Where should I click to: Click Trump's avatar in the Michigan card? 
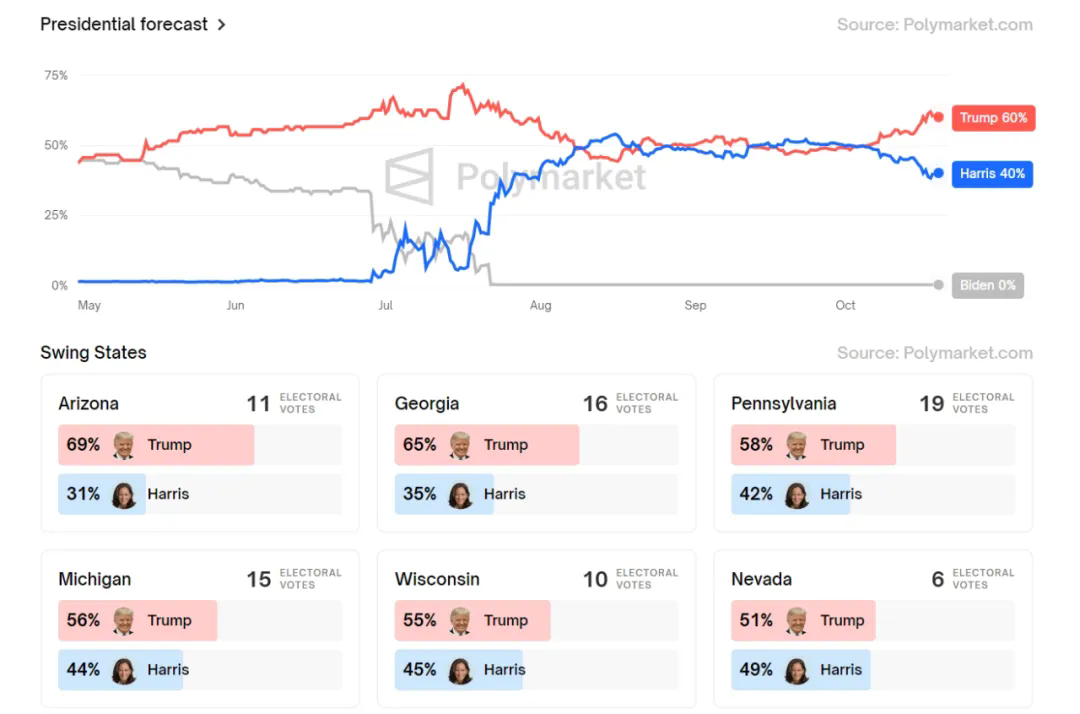(x=124, y=621)
